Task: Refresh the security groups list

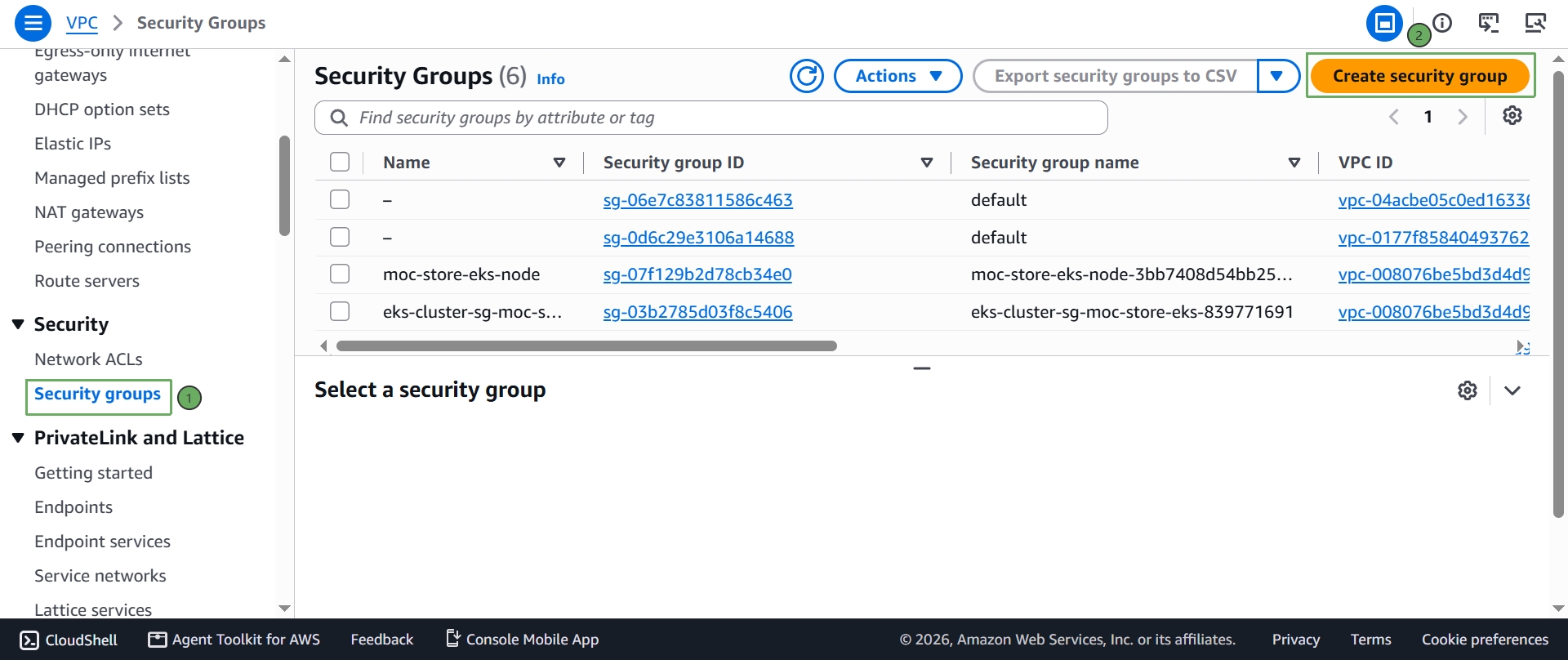Action: (x=807, y=76)
